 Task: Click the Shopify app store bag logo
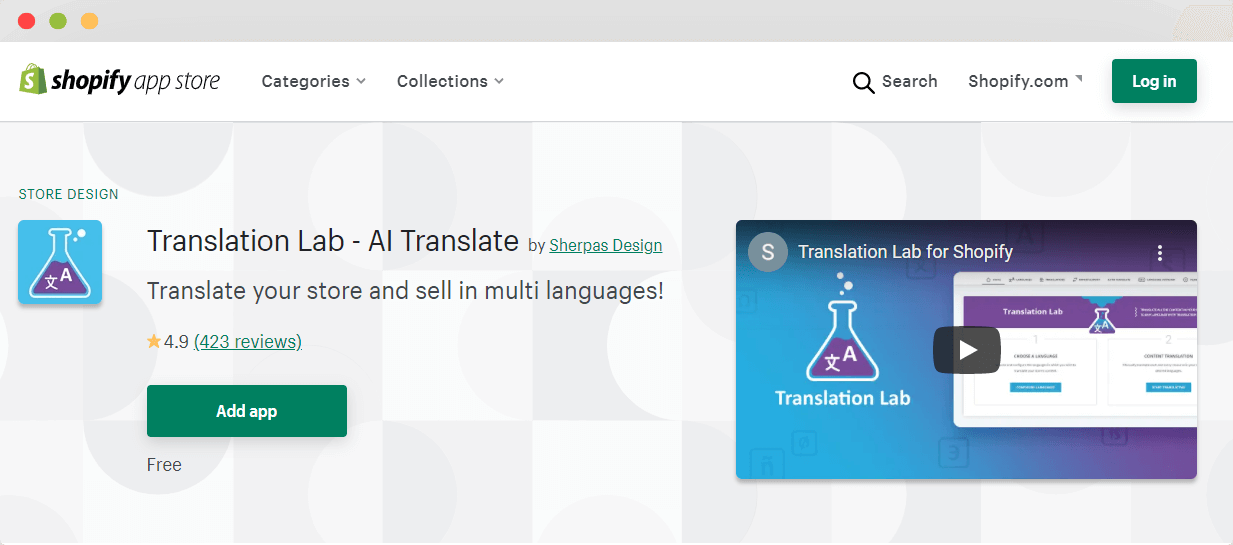pyautogui.click(x=33, y=80)
